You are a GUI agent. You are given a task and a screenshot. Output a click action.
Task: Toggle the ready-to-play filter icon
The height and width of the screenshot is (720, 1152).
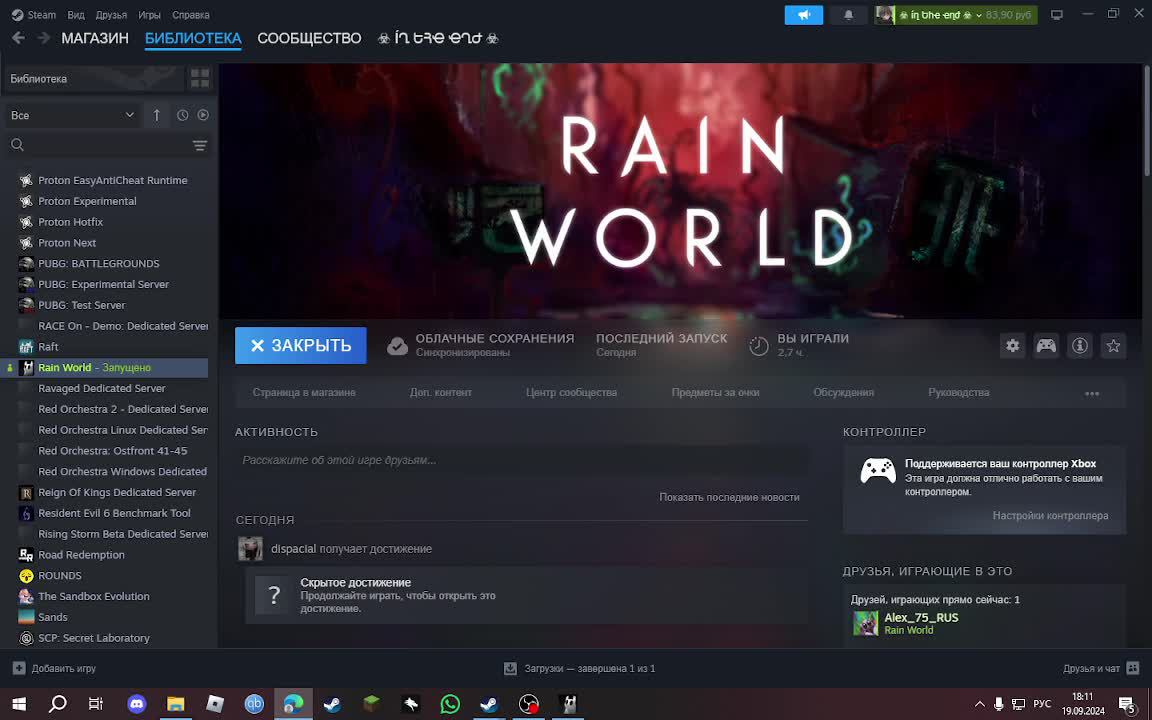click(x=204, y=115)
